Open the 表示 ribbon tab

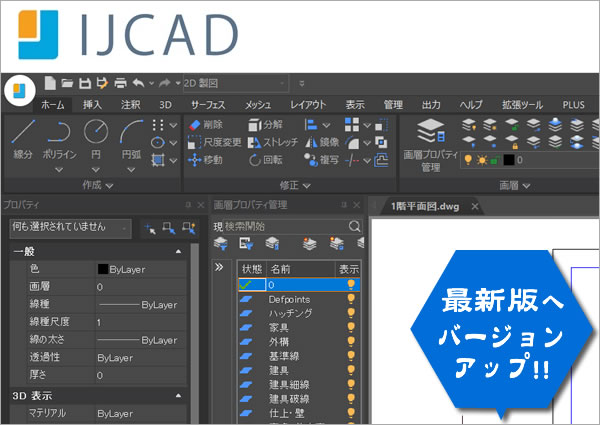355,104
